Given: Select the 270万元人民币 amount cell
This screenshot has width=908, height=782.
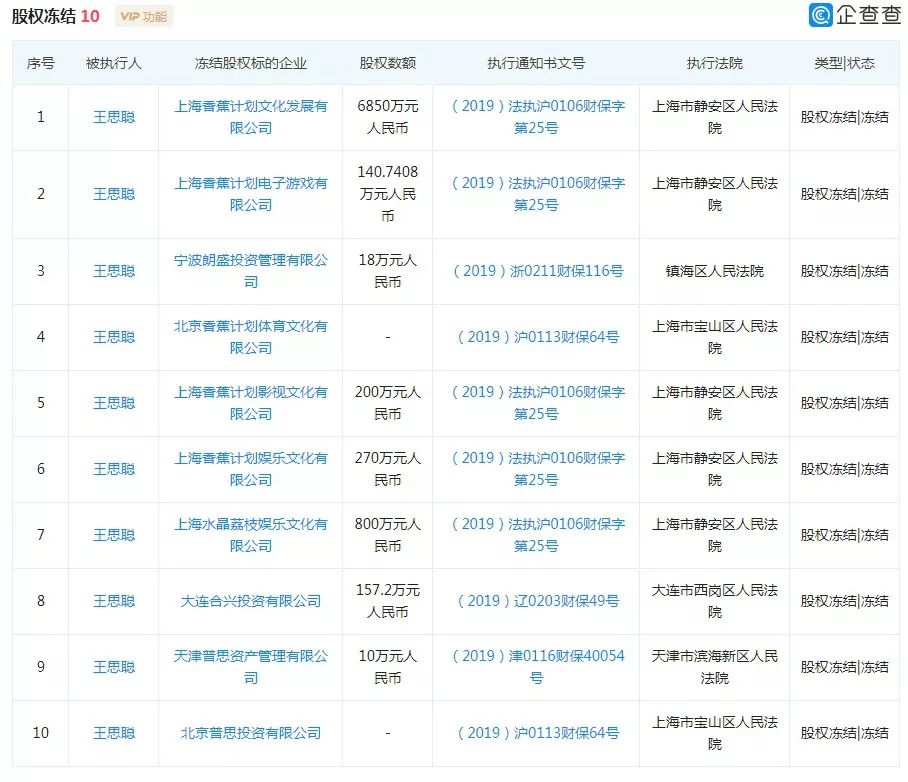Looking at the screenshot, I should 387,469.
